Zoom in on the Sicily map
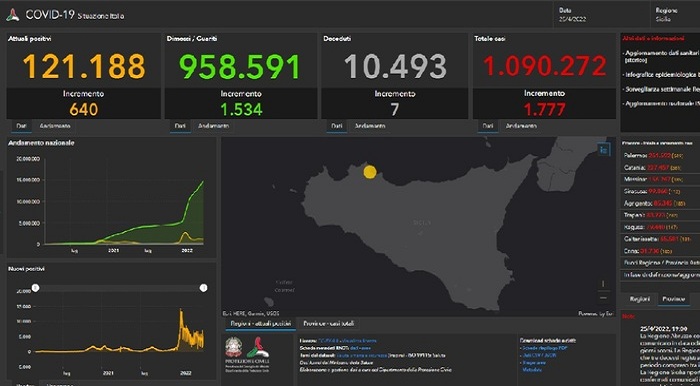This screenshot has height=386, width=700. pos(603,284)
